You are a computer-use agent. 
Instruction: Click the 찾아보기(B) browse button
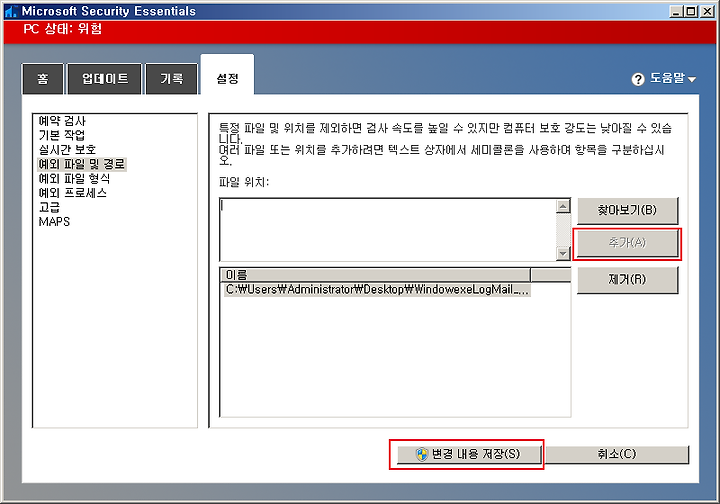627,210
